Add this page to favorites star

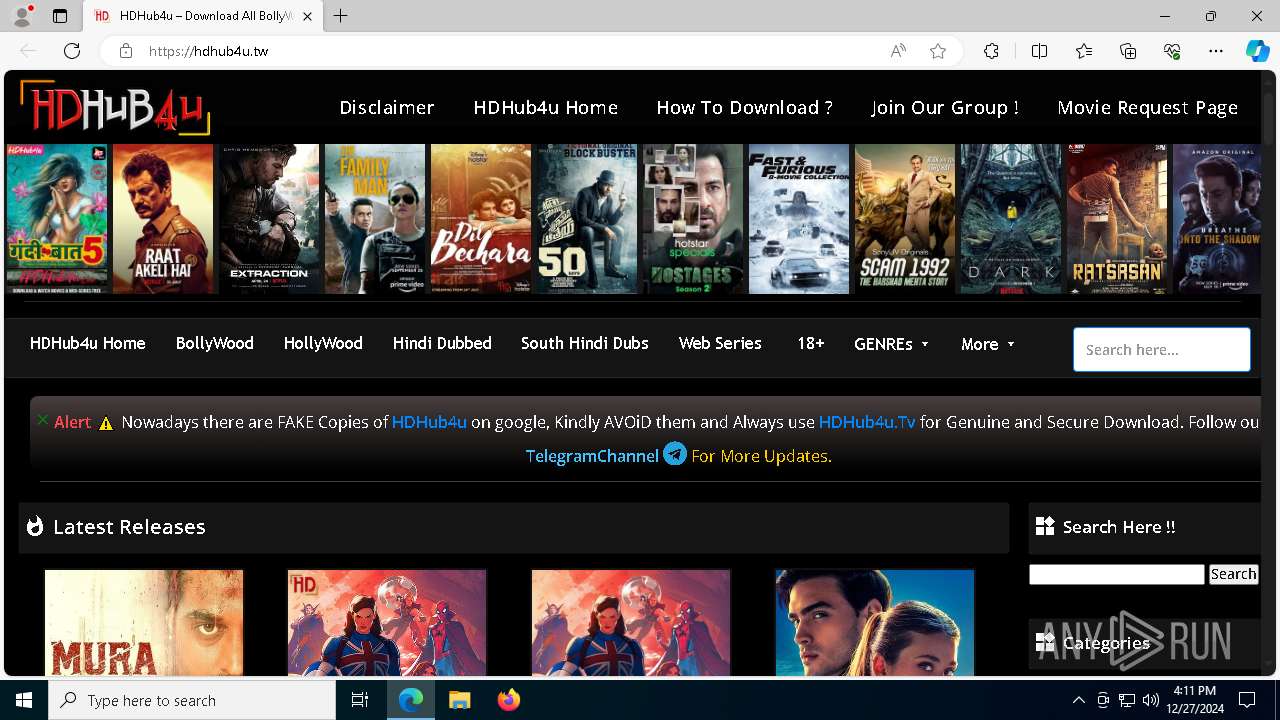pos(938,51)
